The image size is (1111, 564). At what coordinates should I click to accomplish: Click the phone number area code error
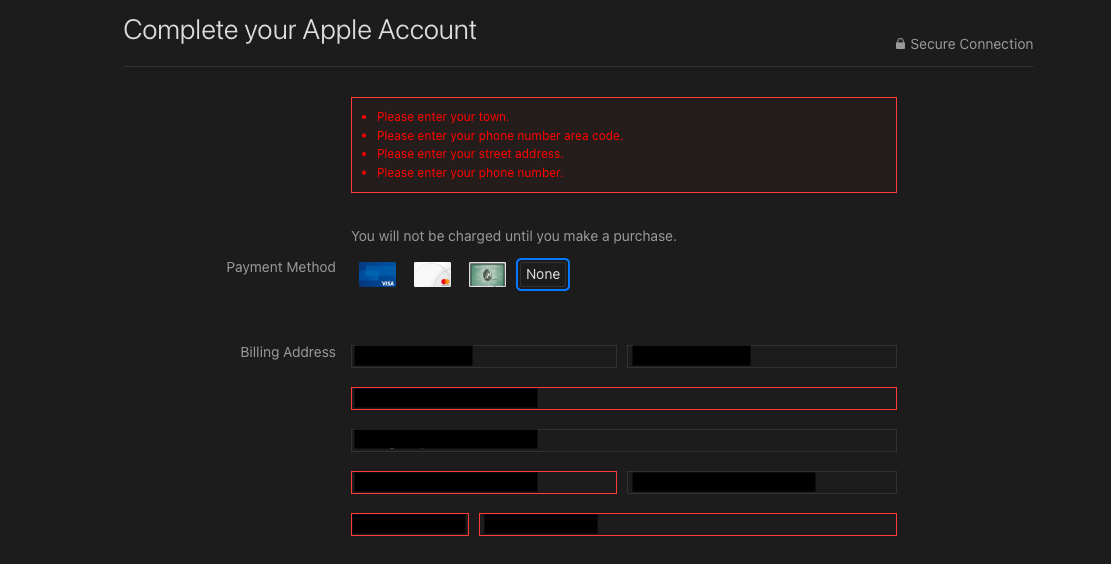(499, 136)
